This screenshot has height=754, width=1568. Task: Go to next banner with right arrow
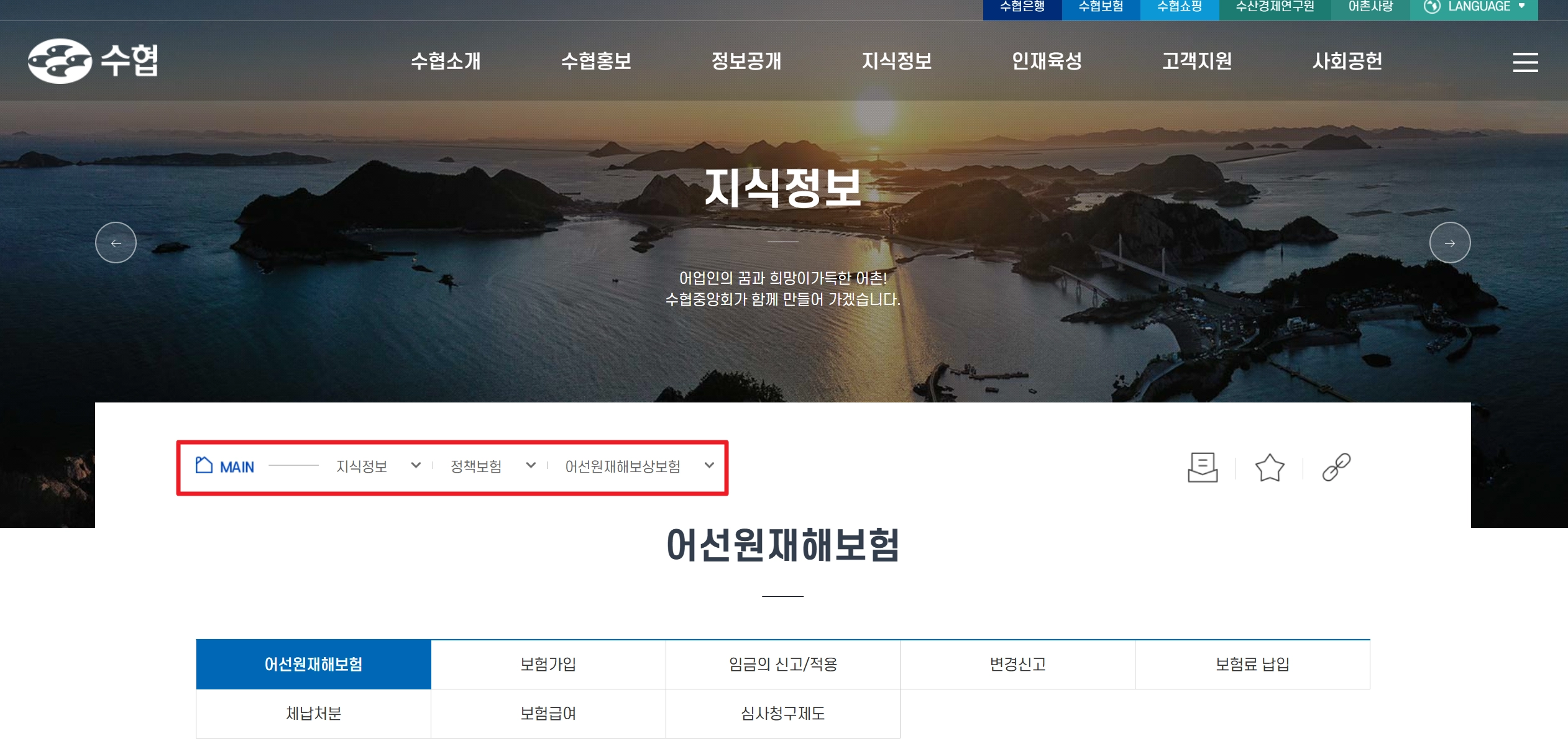pos(1451,243)
